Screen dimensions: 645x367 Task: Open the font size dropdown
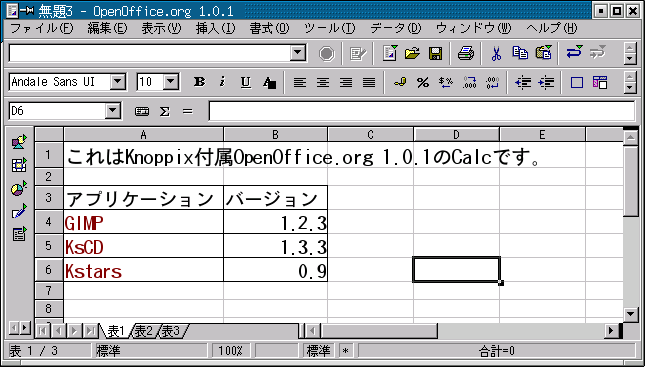[x=171, y=82]
